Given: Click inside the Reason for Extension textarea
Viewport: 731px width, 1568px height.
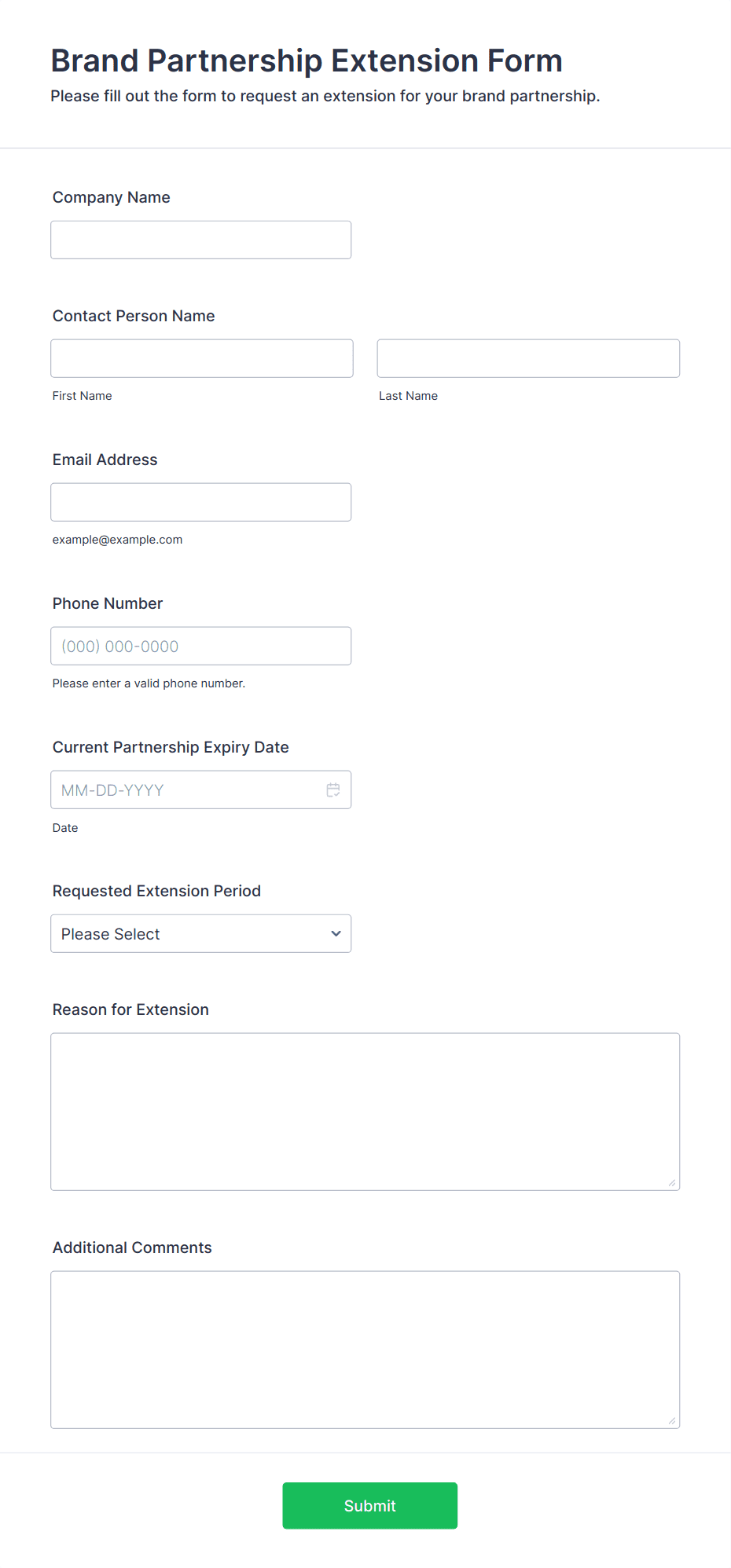Looking at the screenshot, I should (x=365, y=1112).
